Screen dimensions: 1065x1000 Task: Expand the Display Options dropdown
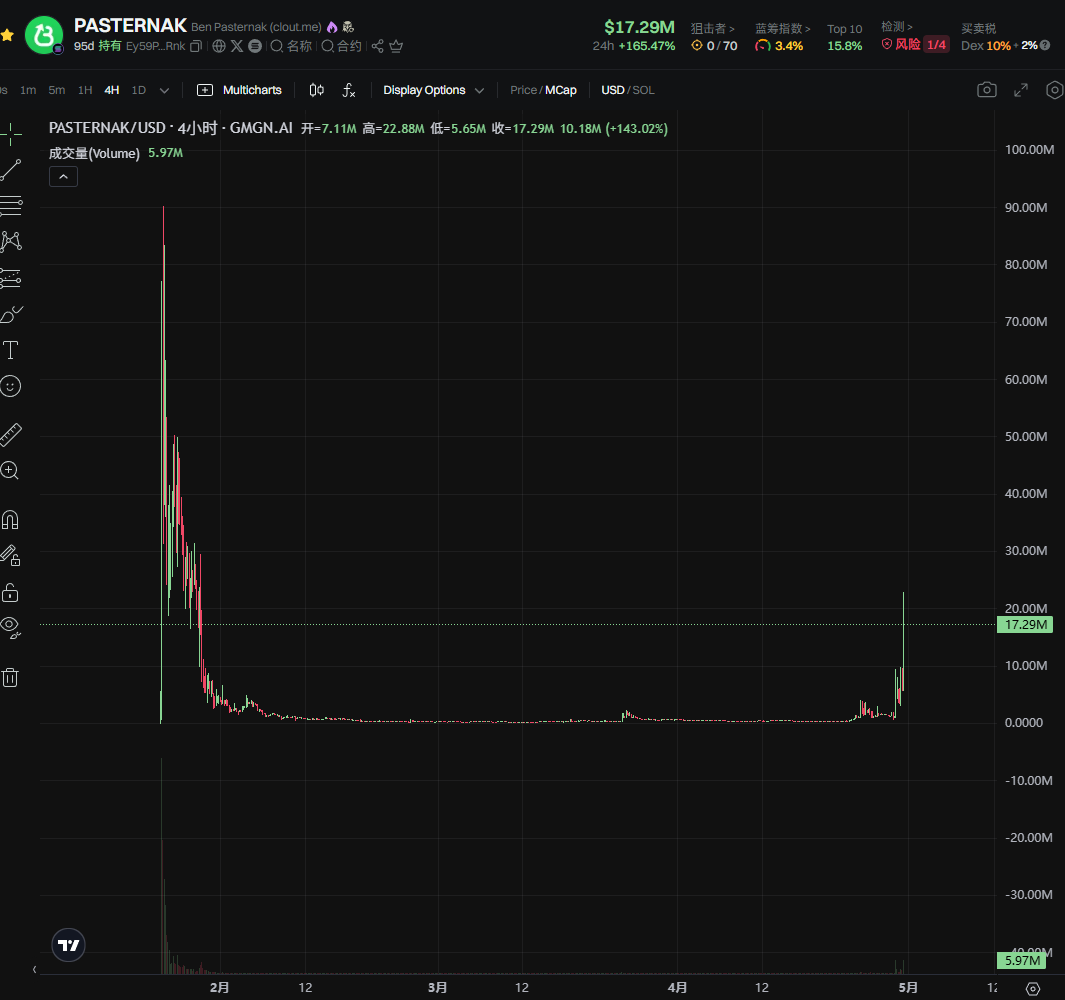pyautogui.click(x=433, y=90)
